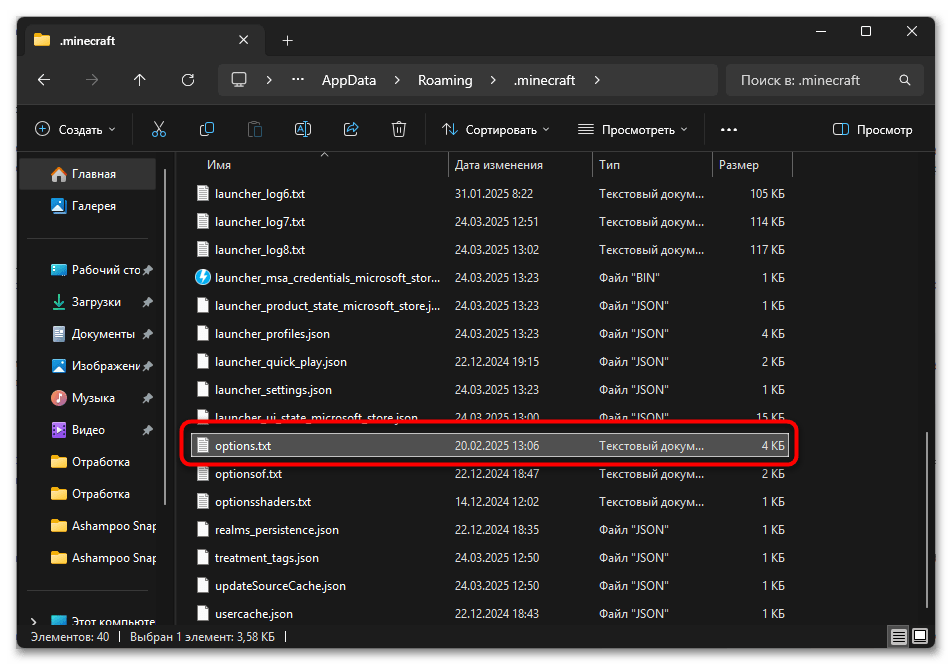Select launcher_log8.txt in the list

[x=490, y=250]
